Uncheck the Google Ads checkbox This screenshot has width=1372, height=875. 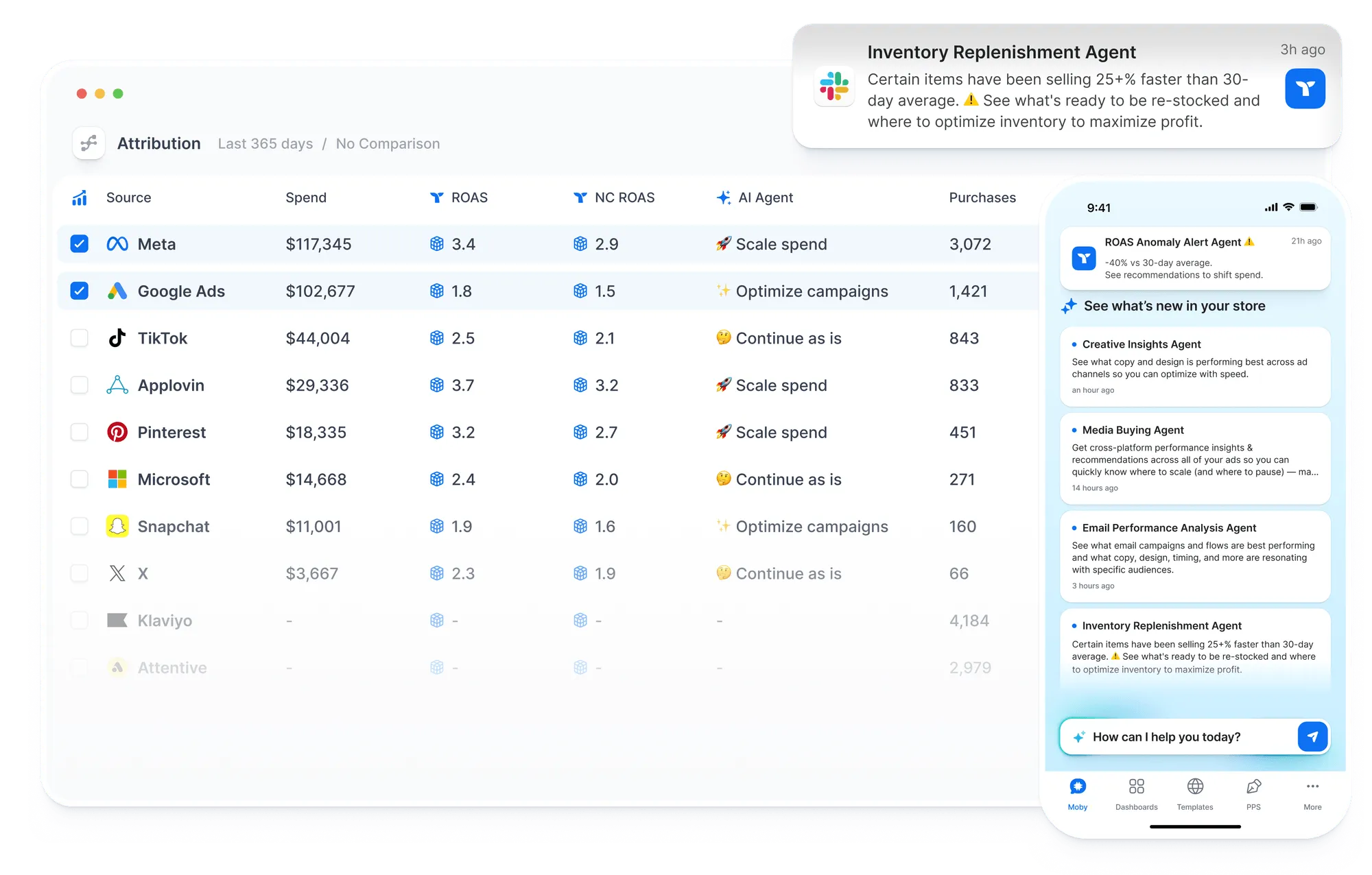point(80,291)
